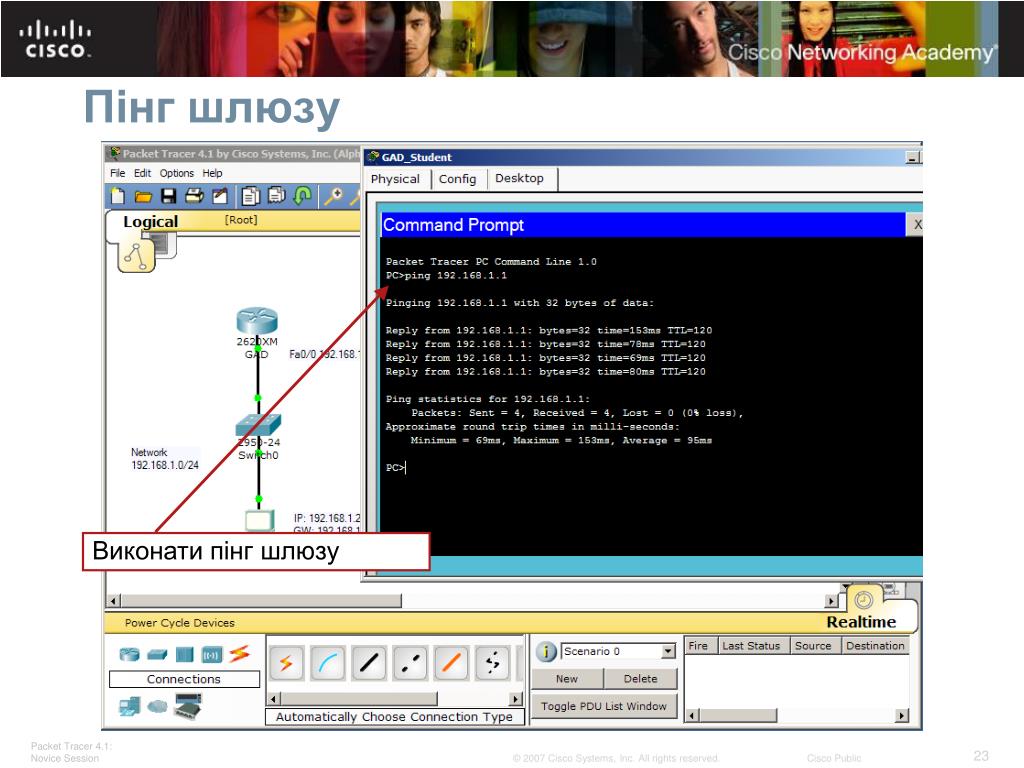Click the New scenario button

(566, 679)
